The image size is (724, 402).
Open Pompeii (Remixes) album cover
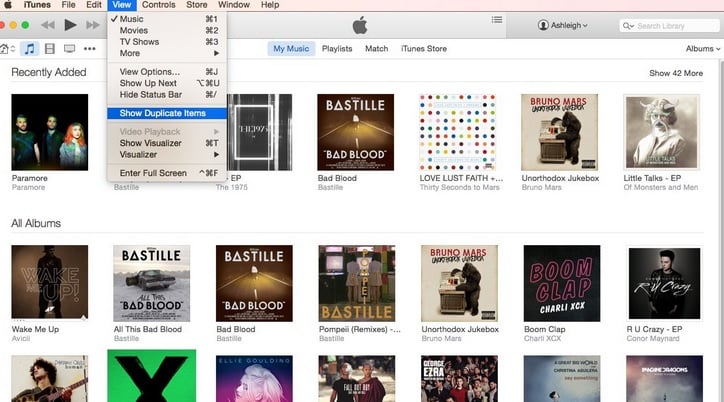coord(357,283)
